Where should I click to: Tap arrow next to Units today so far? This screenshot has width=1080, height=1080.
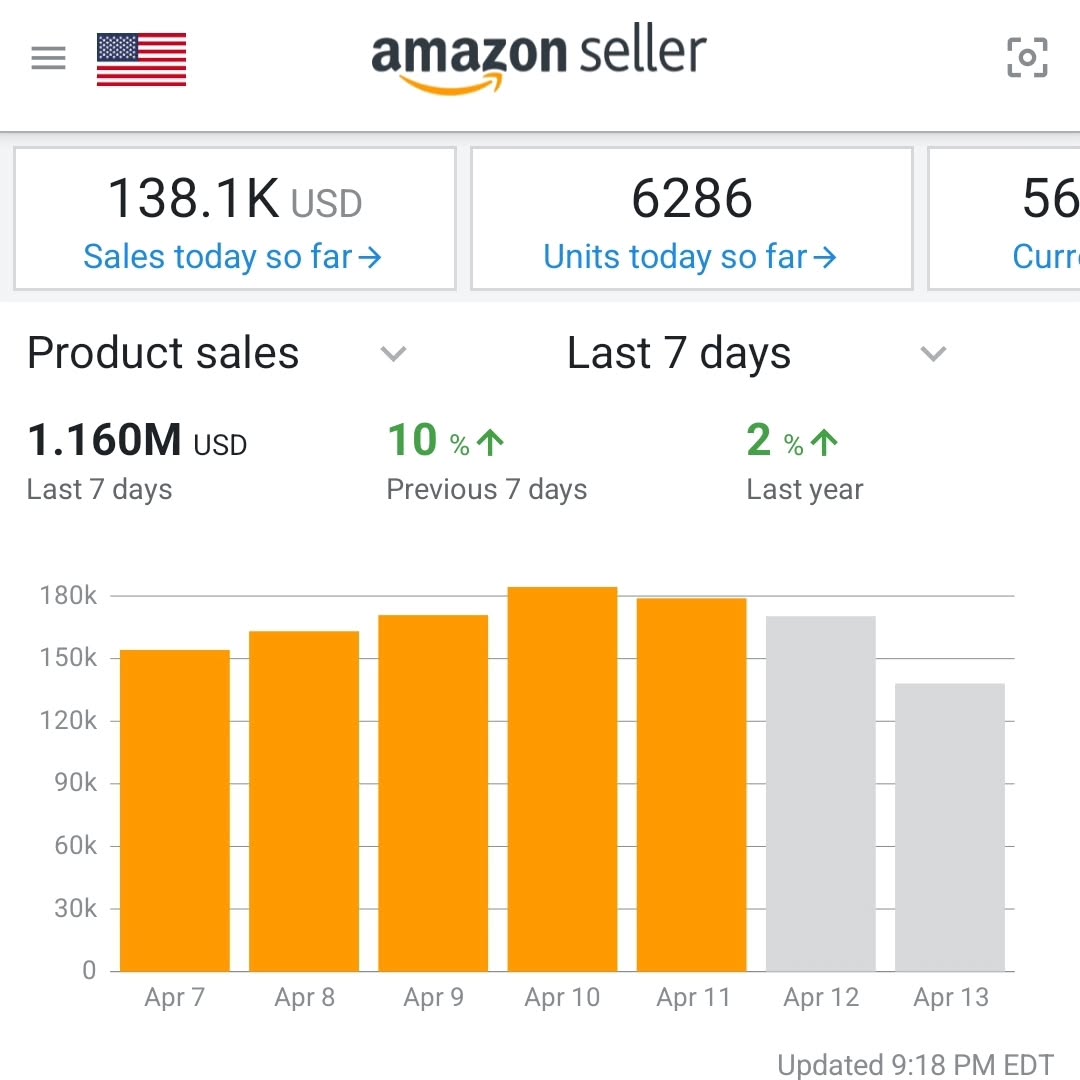coord(825,258)
